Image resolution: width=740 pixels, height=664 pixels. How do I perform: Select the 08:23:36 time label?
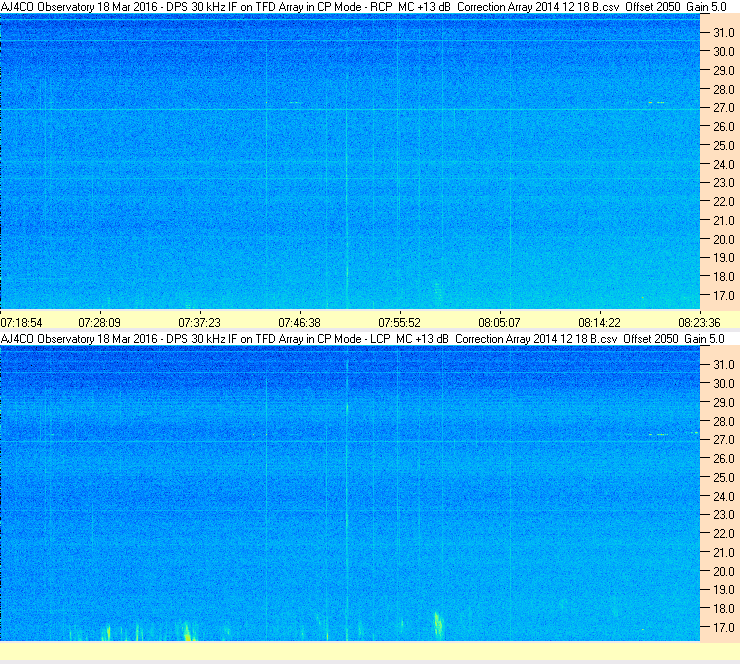tap(700, 323)
